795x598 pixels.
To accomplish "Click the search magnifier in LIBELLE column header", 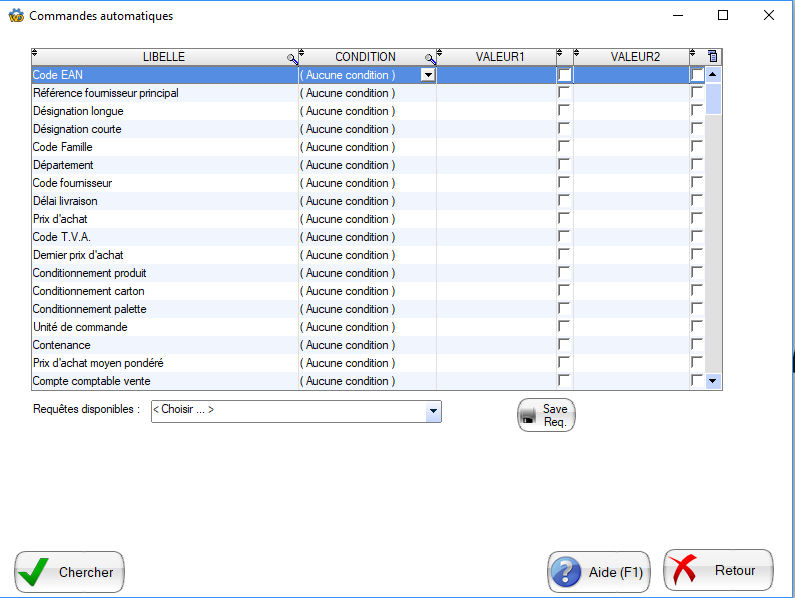I will tap(292, 59).
